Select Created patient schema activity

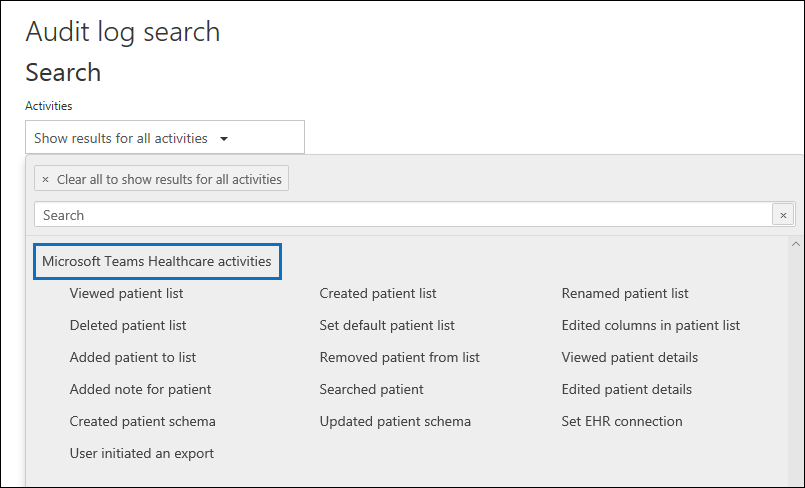coord(143,421)
